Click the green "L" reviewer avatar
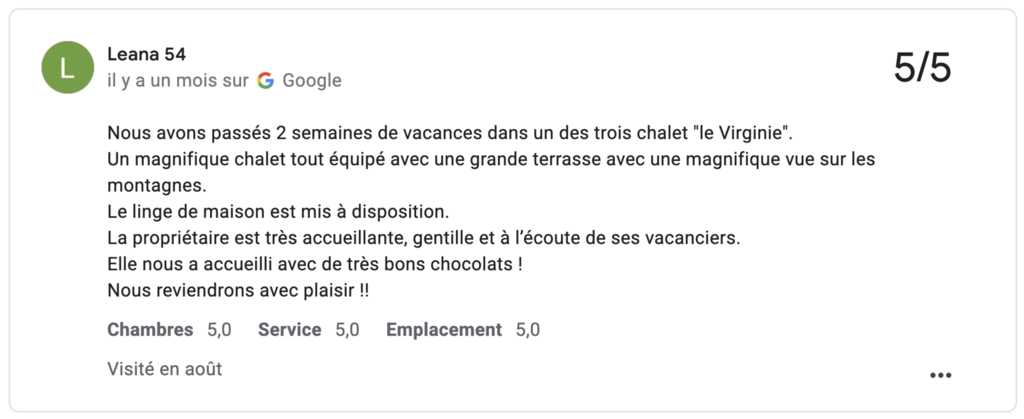Viewport: 1024px width, 419px height. (68, 67)
